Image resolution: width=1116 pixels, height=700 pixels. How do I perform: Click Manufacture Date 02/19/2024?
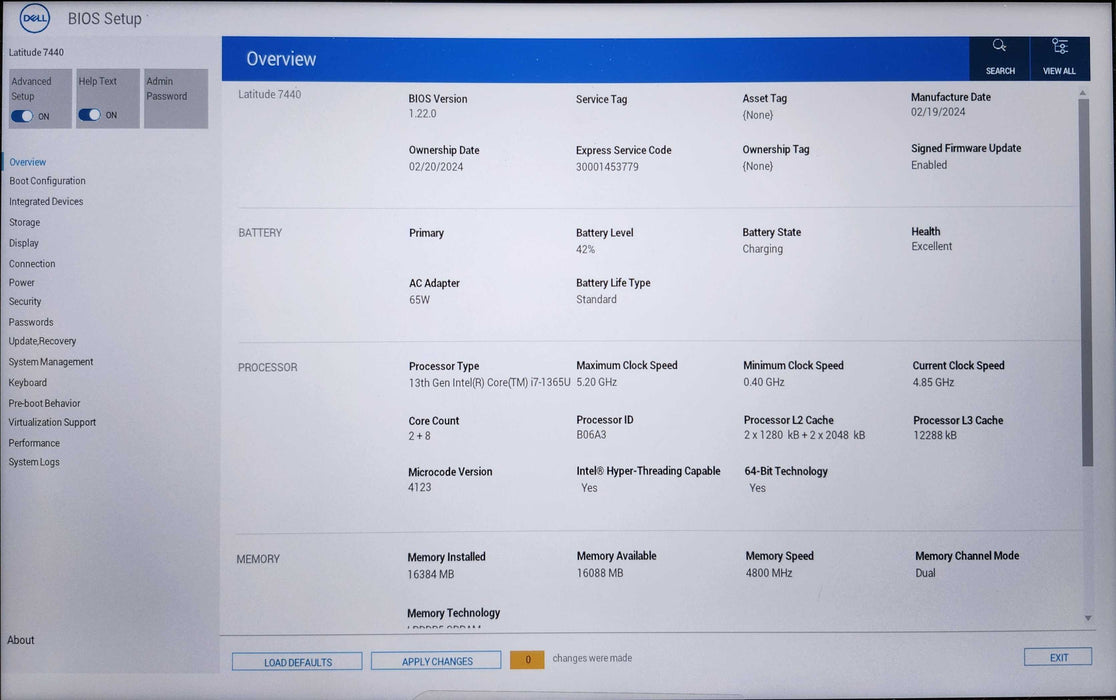click(x=938, y=112)
